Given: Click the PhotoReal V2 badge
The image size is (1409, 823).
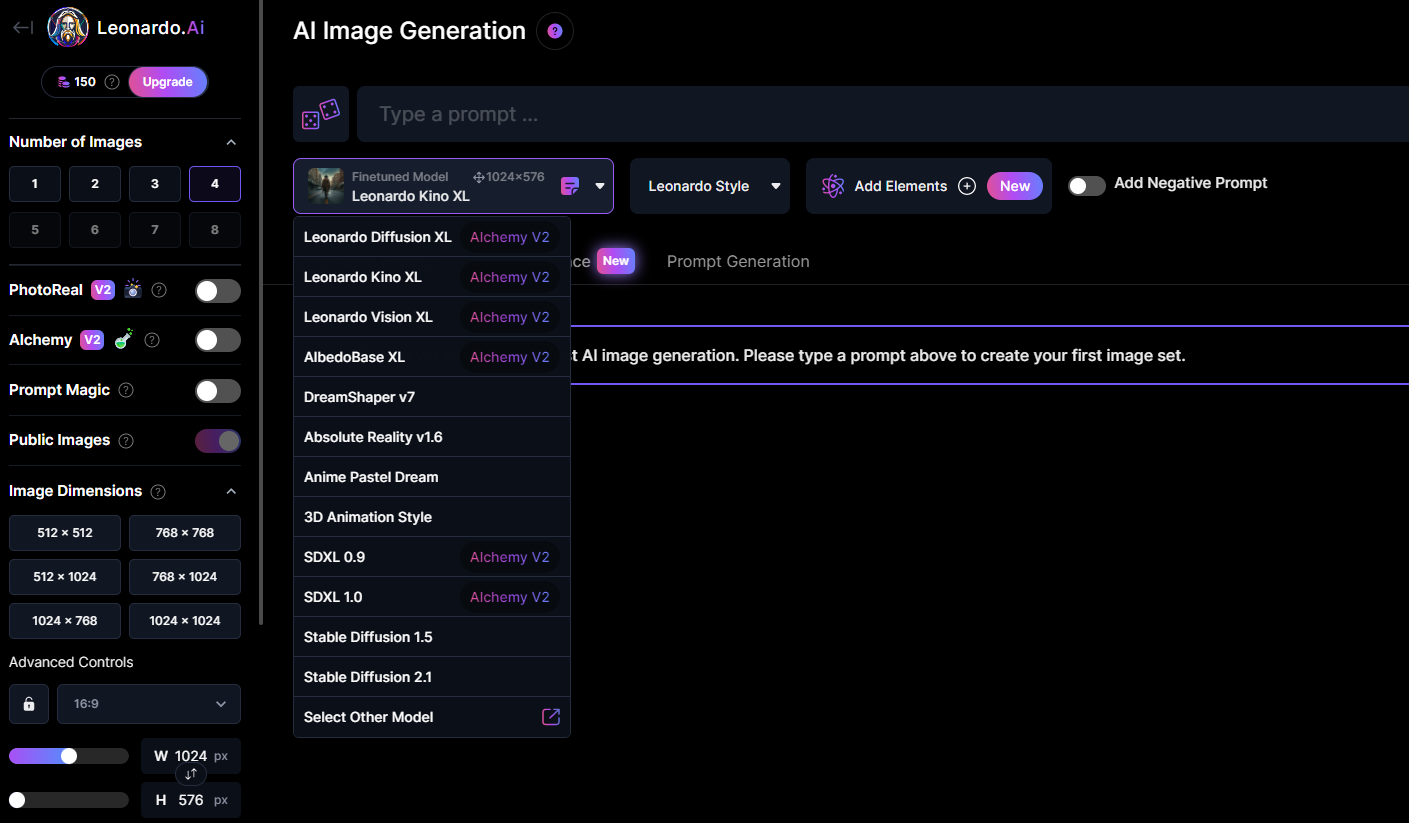Looking at the screenshot, I should 103,290.
